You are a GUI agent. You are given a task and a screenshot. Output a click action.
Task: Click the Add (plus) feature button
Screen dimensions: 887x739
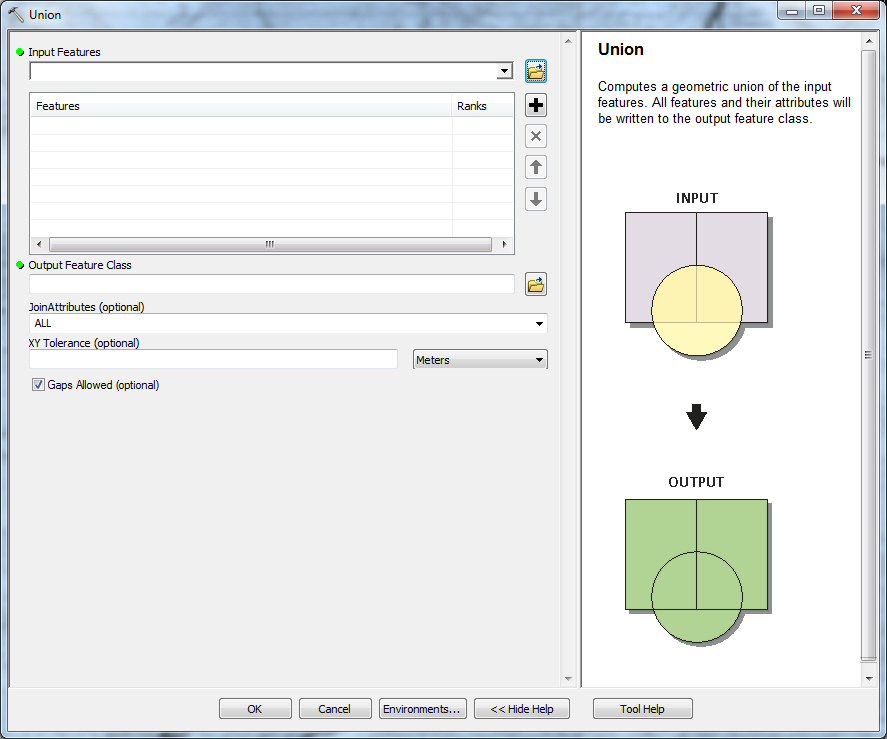coord(536,106)
